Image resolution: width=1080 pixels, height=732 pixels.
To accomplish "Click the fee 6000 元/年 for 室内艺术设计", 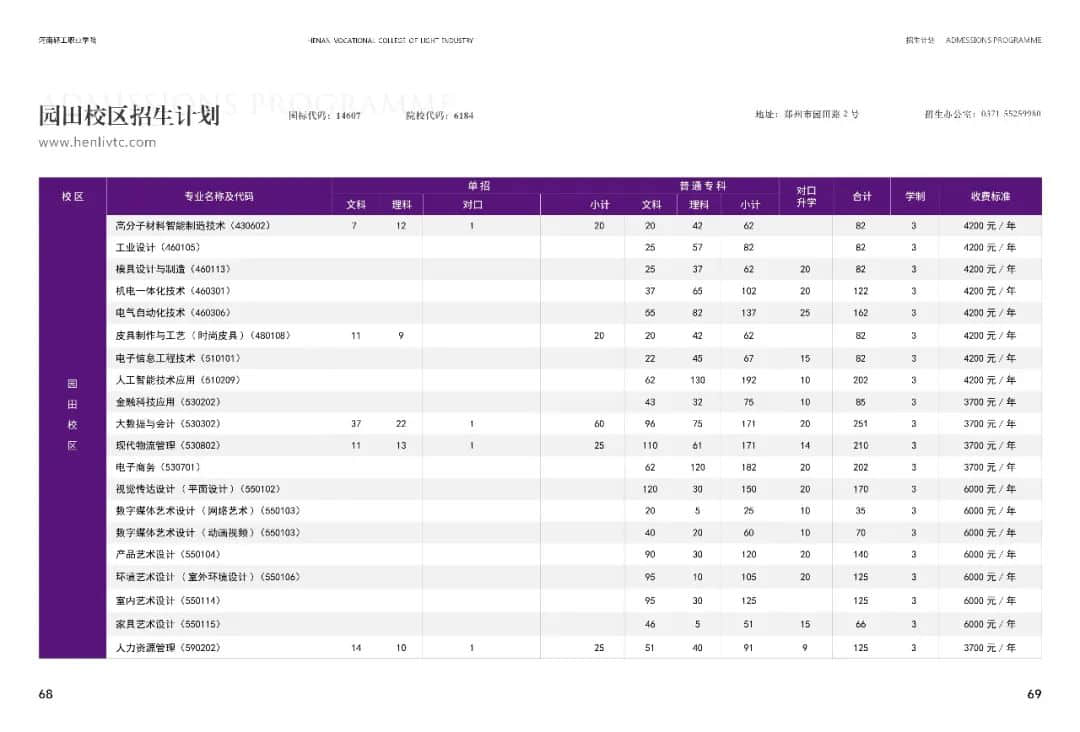I will tap(990, 601).
